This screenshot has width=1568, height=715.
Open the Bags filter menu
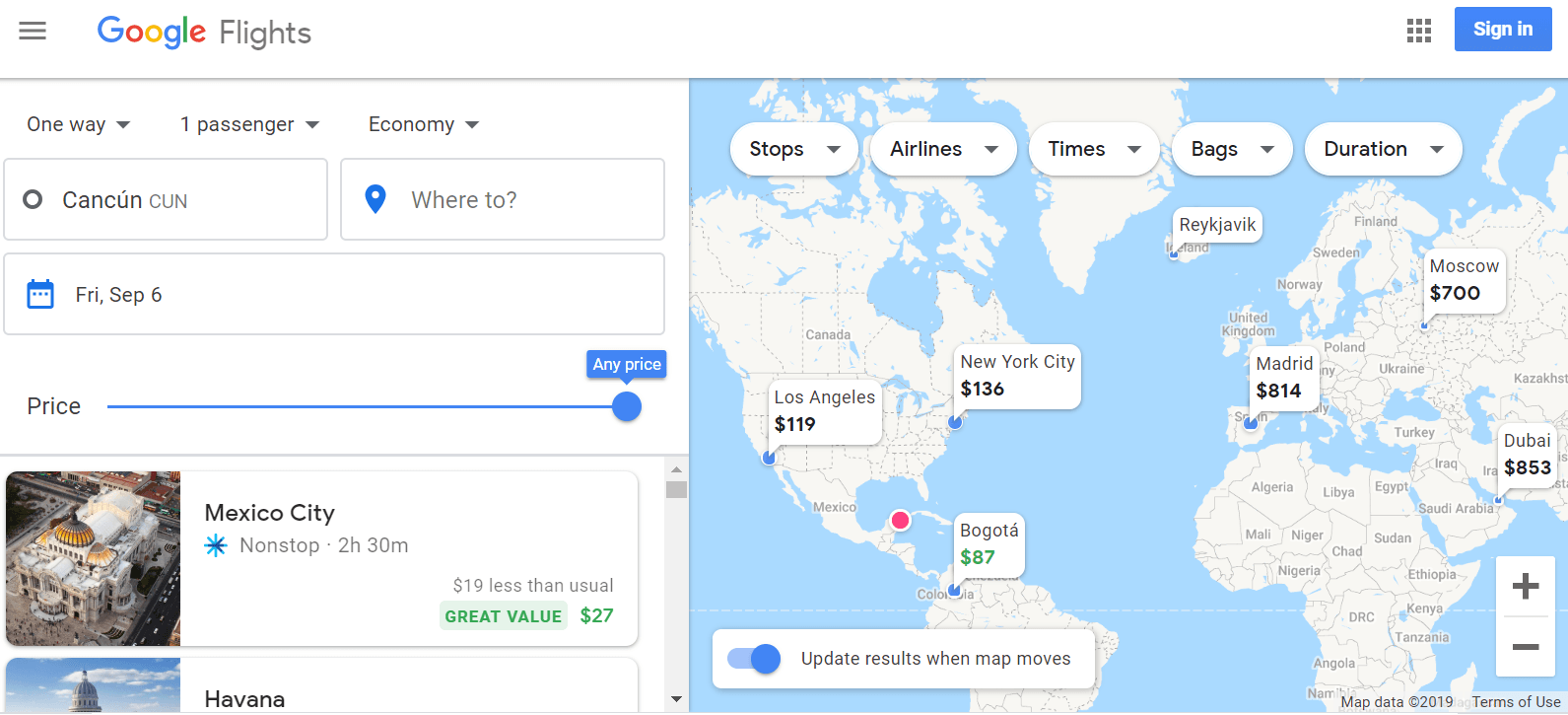coord(1231,149)
